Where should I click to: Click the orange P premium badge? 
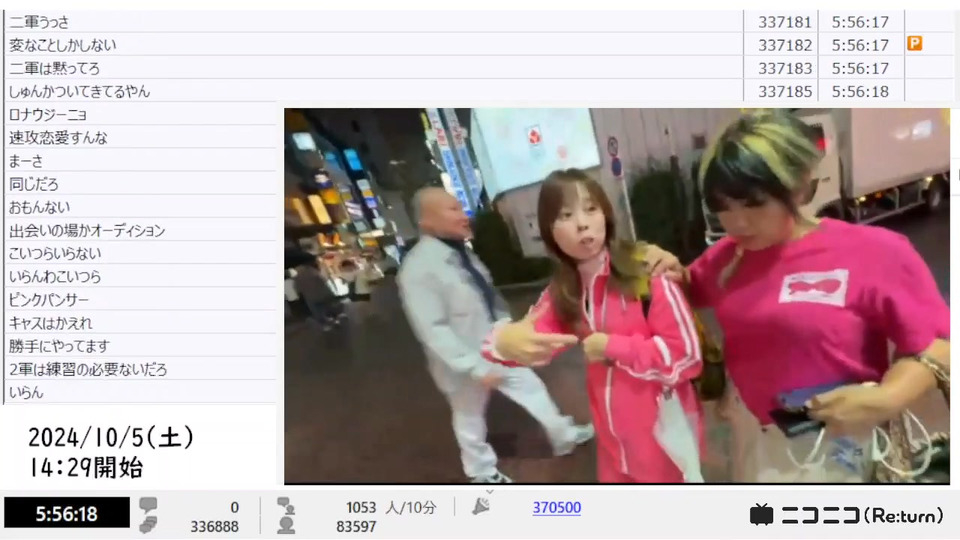point(914,43)
